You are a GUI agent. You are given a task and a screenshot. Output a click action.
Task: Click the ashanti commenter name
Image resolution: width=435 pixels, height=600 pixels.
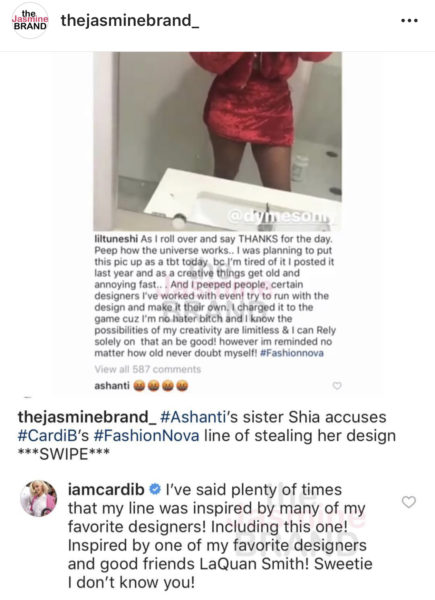point(112,385)
